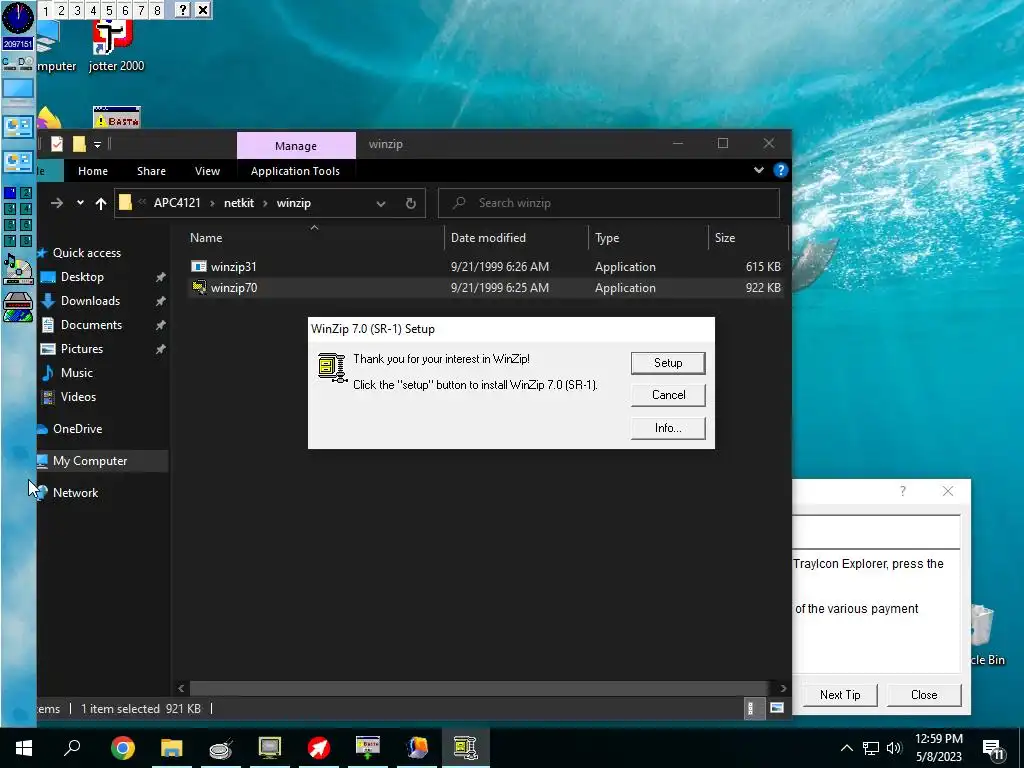
Task: Go up one folder level
Action: coord(101,203)
